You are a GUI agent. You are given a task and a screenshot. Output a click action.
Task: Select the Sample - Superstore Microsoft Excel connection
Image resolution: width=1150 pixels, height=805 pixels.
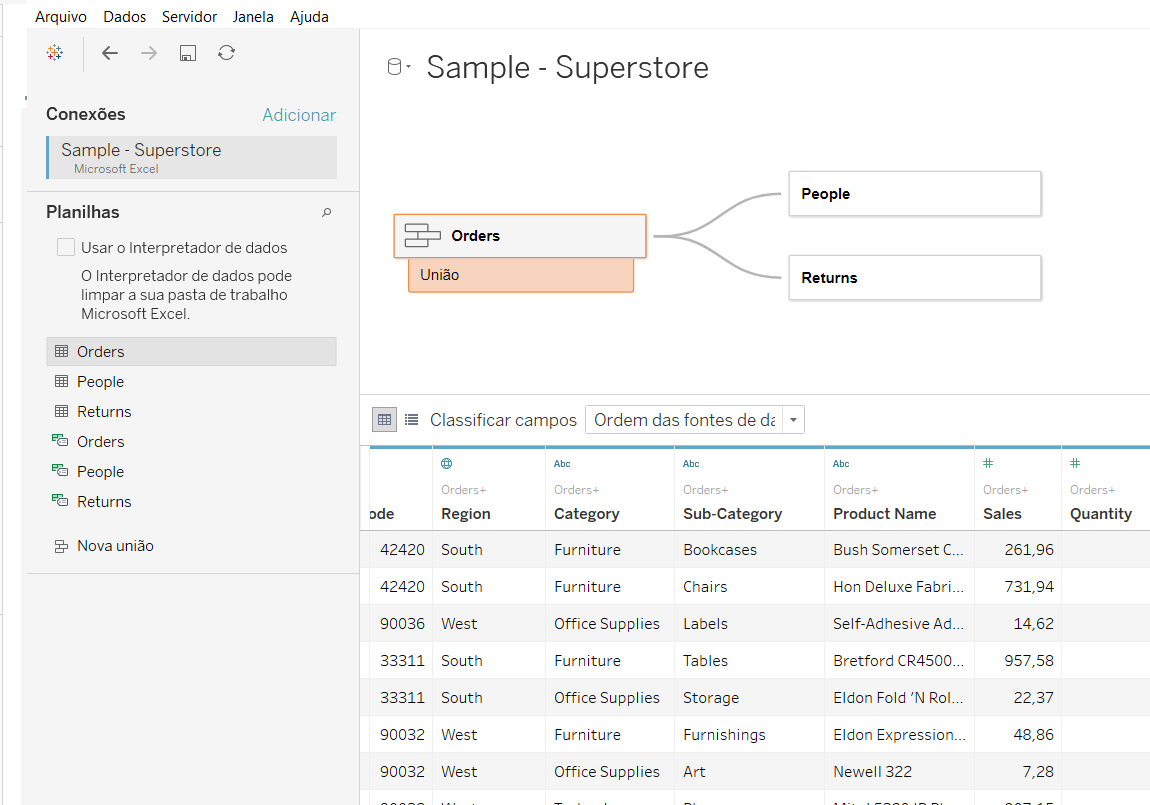(191, 157)
